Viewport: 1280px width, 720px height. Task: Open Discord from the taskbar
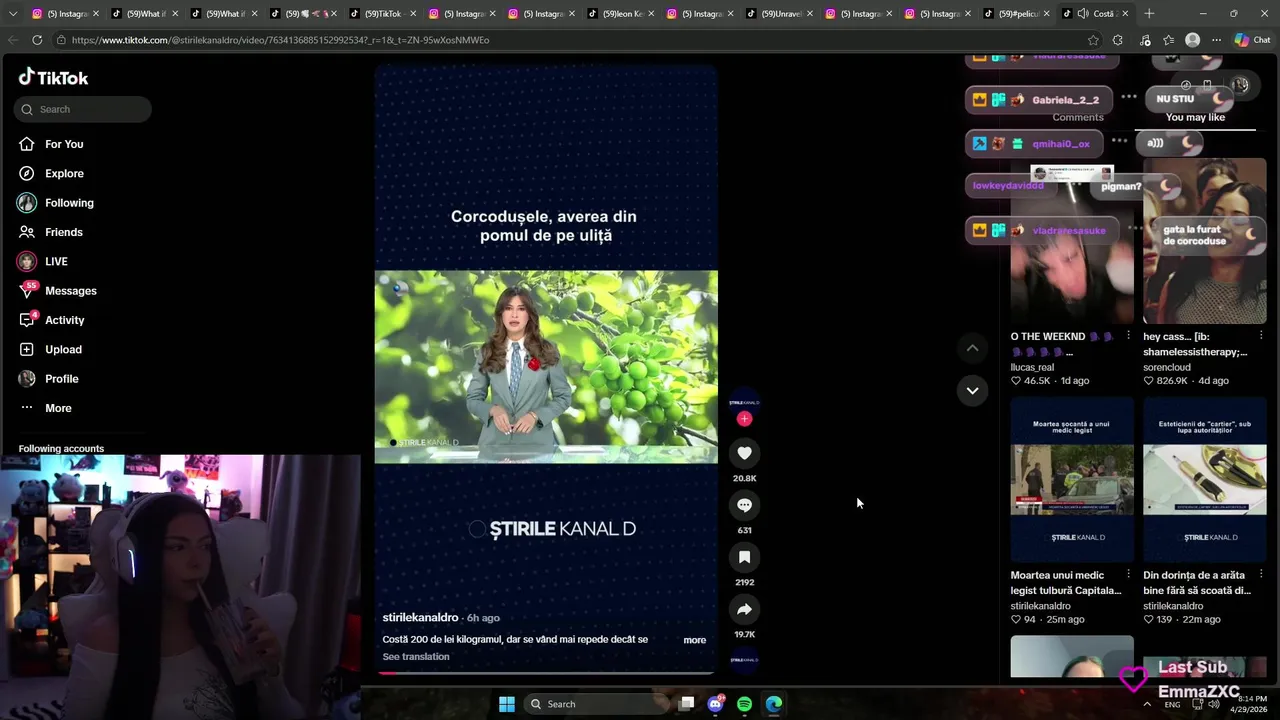click(x=716, y=704)
